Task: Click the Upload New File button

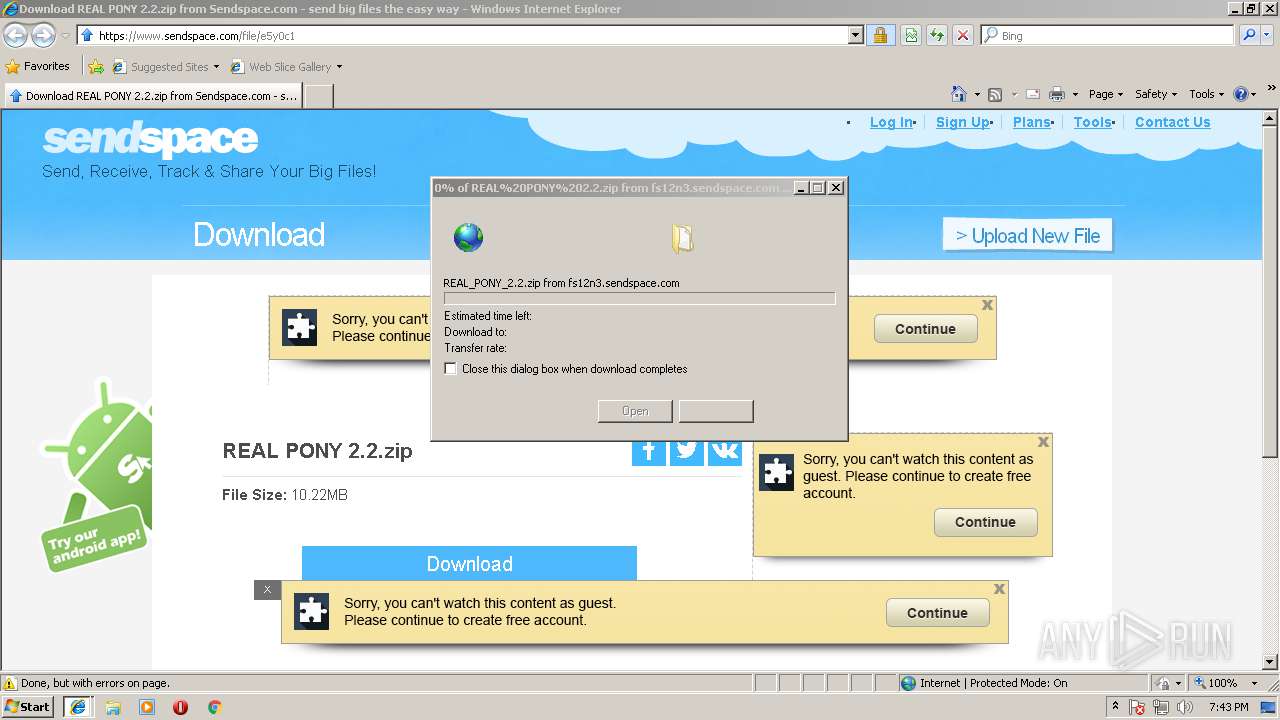Action: pos(1027,236)
